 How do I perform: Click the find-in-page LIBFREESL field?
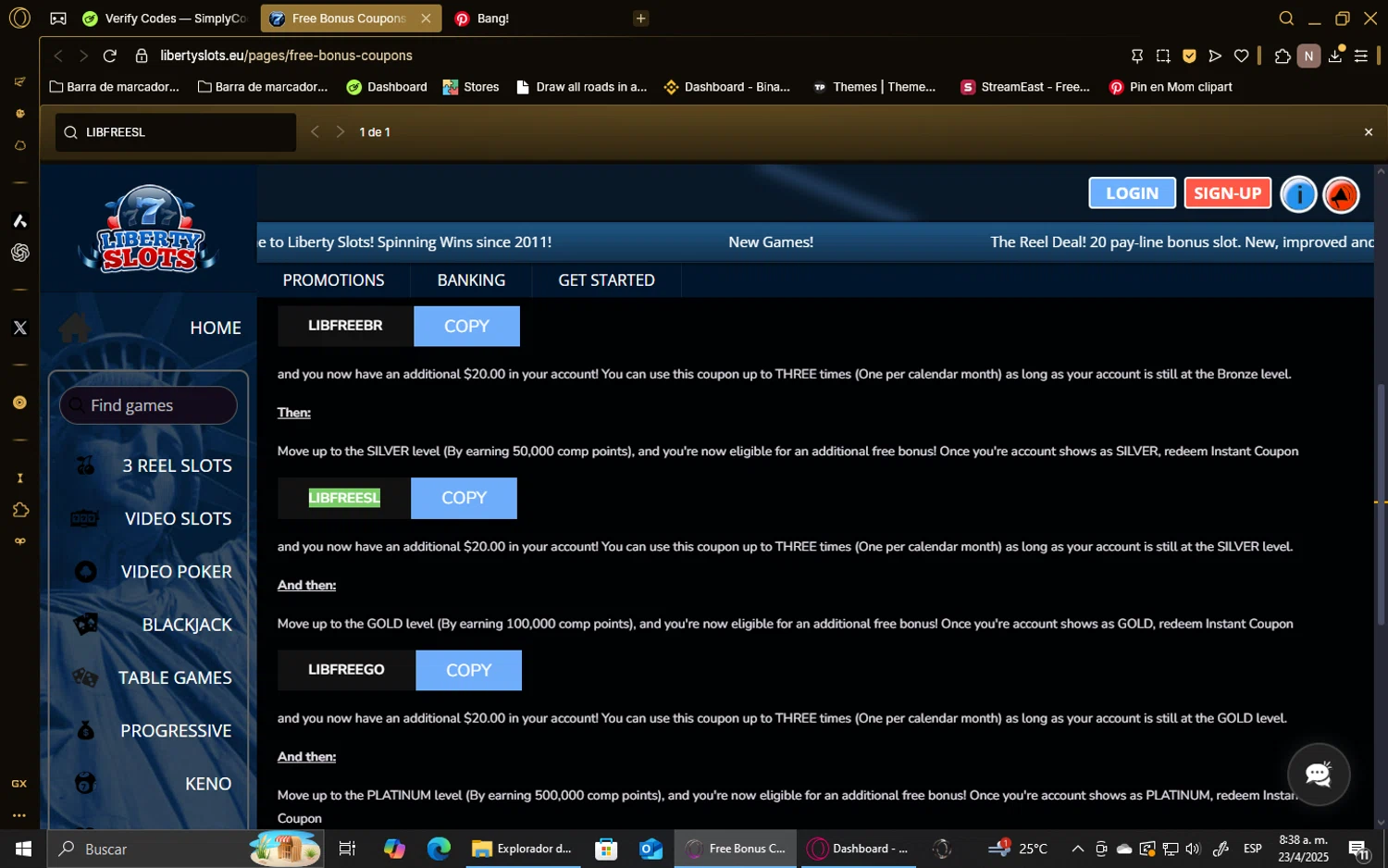(176, 132)
